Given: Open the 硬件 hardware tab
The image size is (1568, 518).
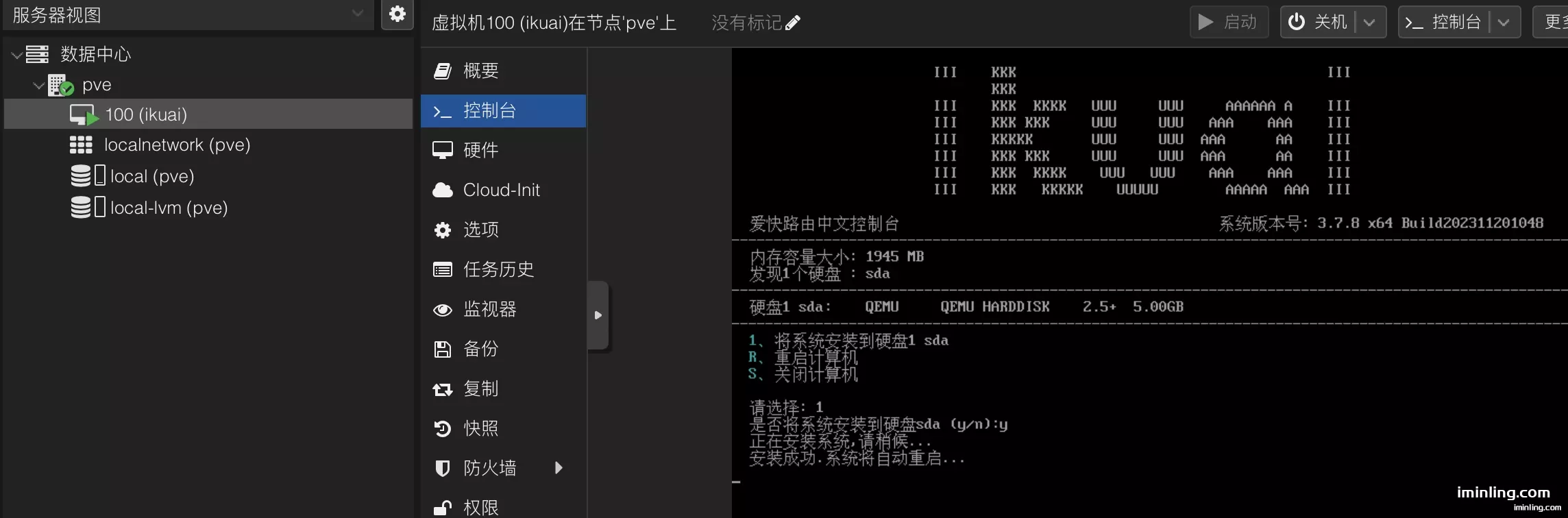Looking at the screenshot, I should click(x=503, y=150).
